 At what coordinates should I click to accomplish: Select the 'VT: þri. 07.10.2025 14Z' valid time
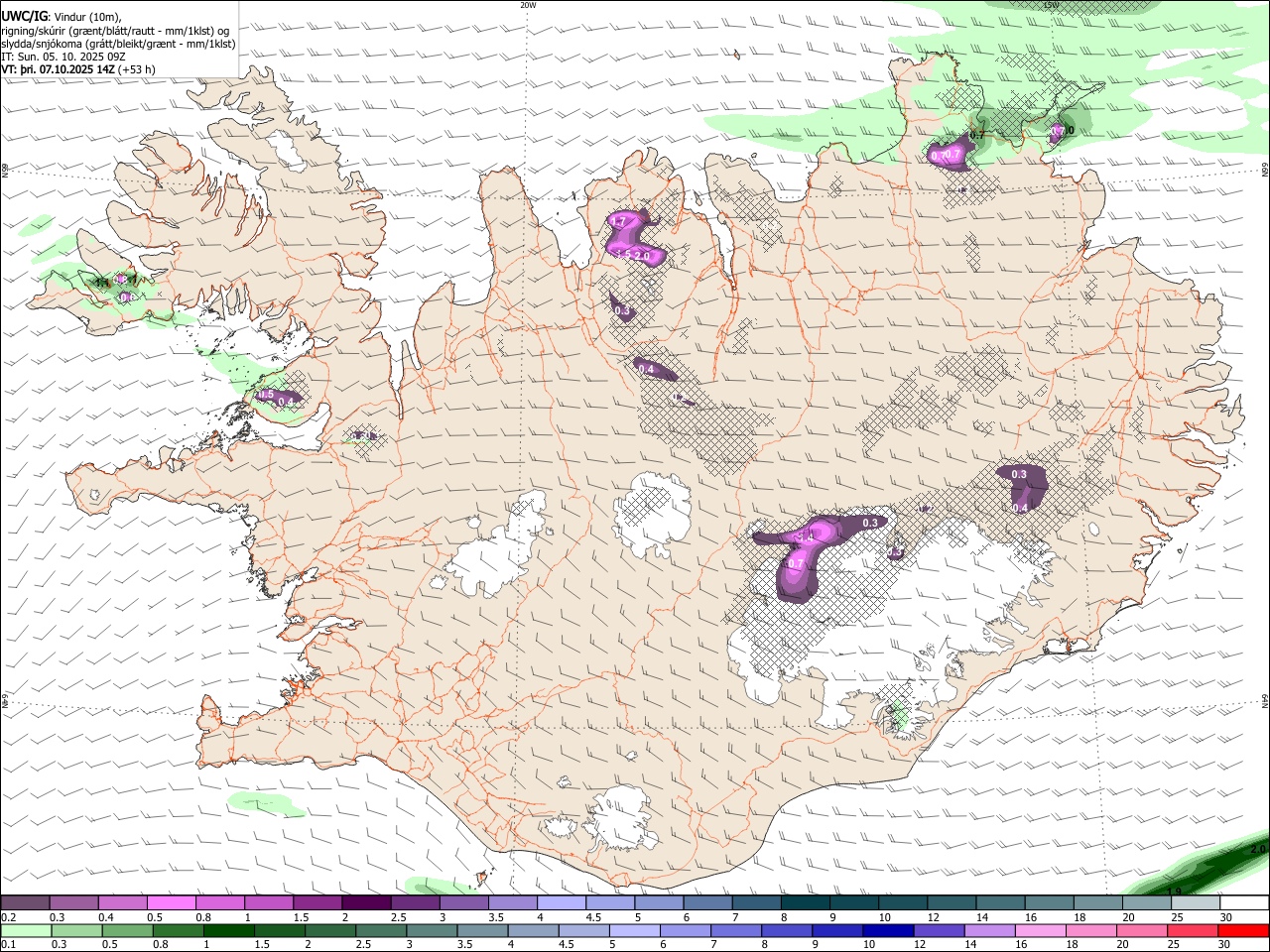pos(58,69)
